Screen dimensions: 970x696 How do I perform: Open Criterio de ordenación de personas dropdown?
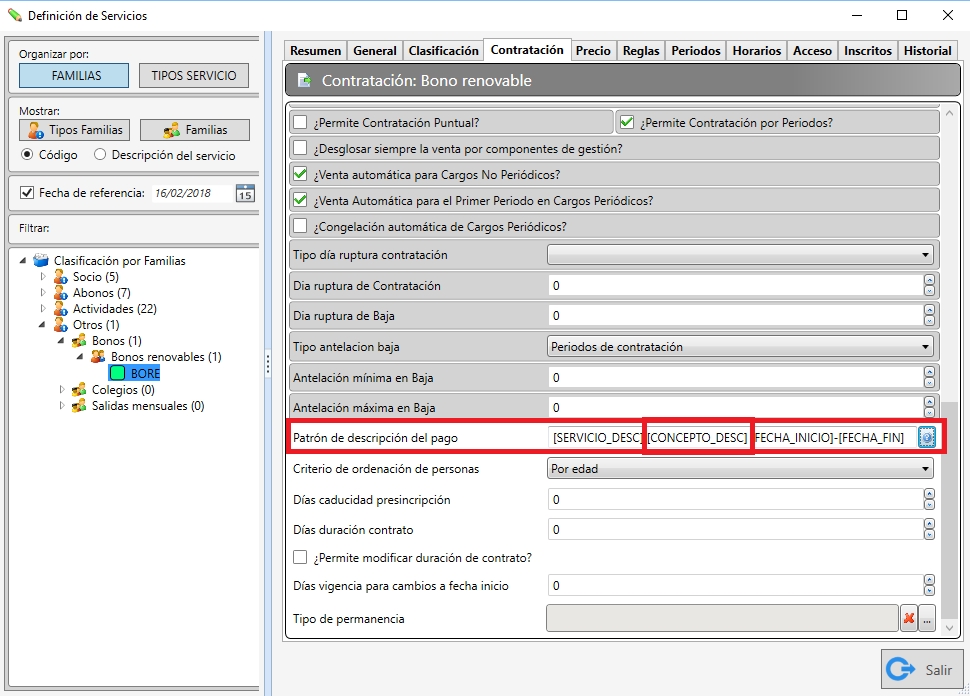[x=740, y=469]
